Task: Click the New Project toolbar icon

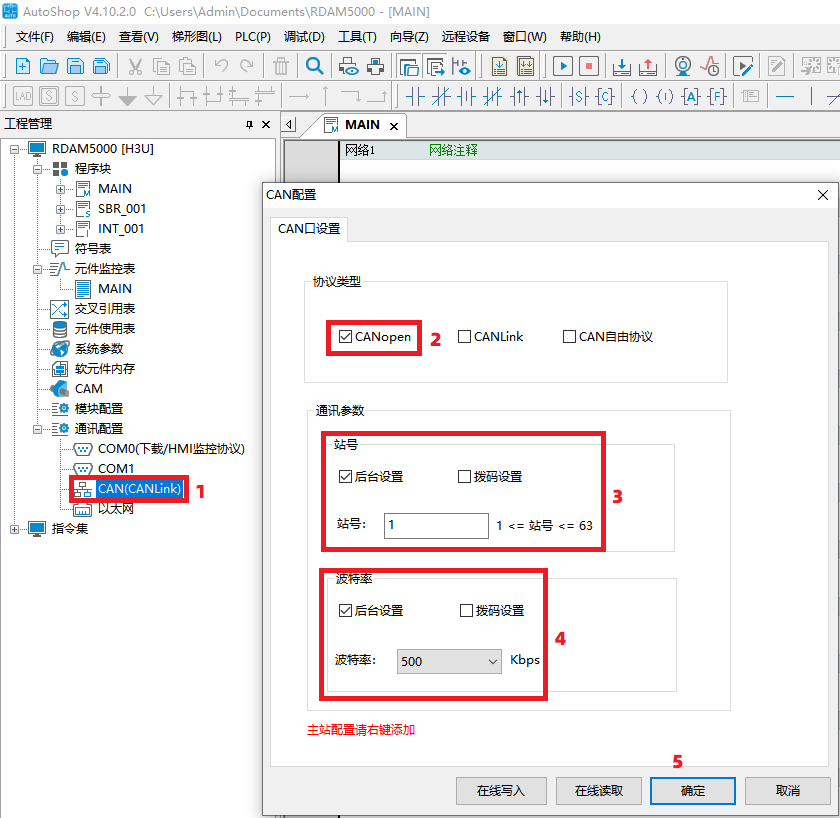Action: (x=23, y=67)
